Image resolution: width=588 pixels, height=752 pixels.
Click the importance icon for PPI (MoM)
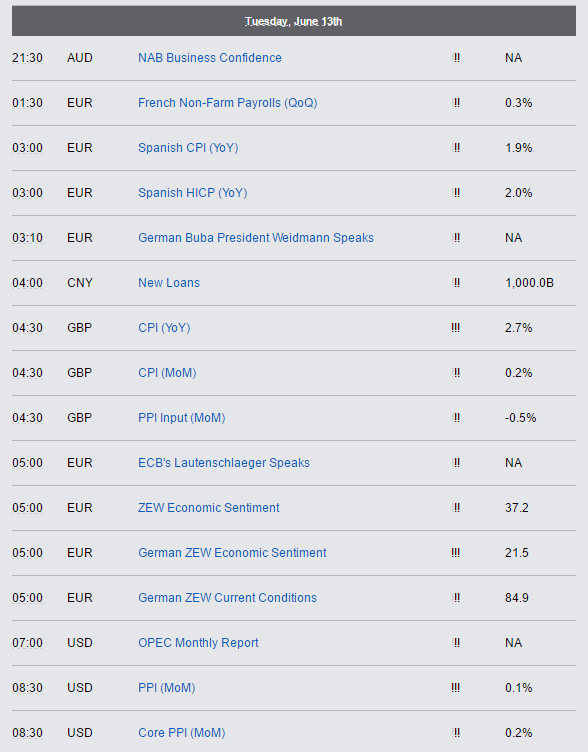click(455, 688)
